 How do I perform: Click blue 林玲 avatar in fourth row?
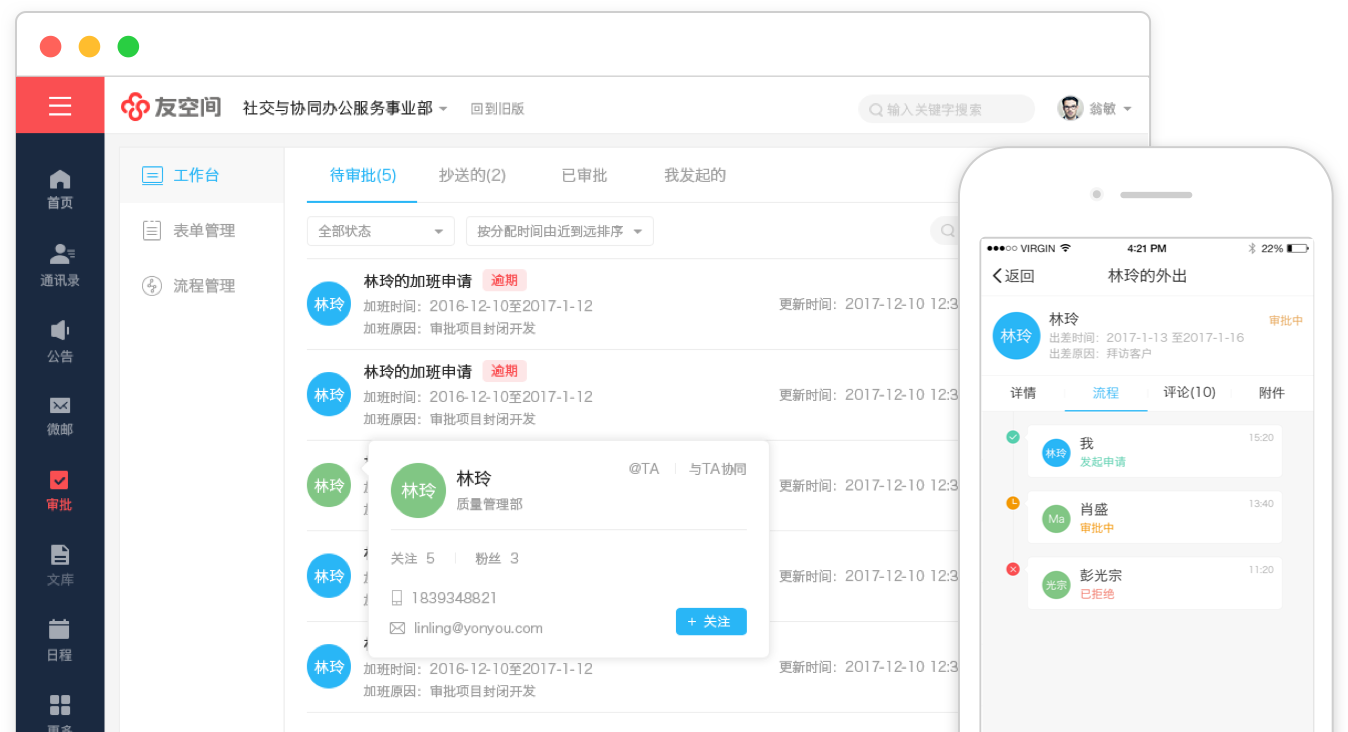(329, 576)
